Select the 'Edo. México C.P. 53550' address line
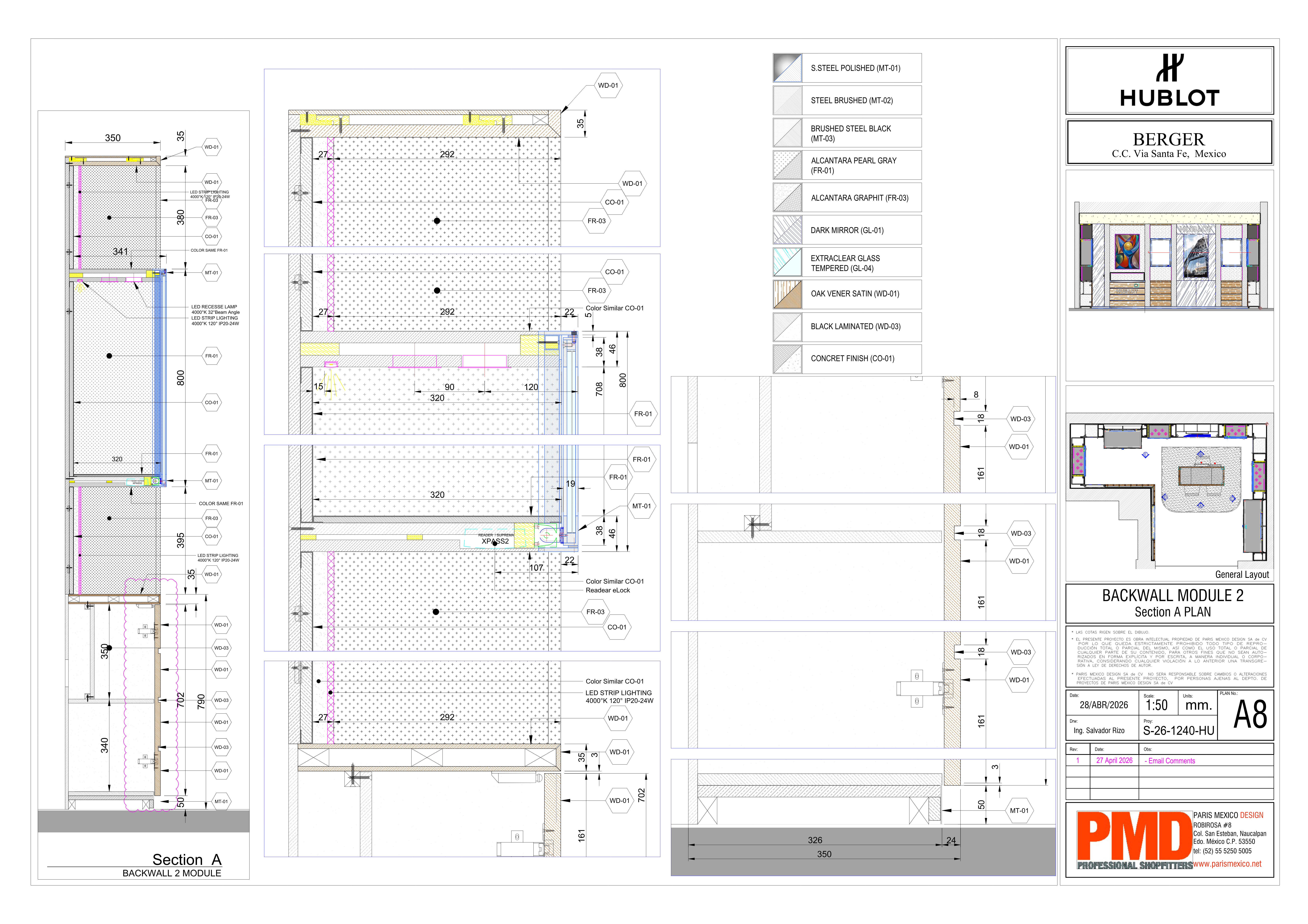This screenshot has height=924, width=1308. 1224,842
